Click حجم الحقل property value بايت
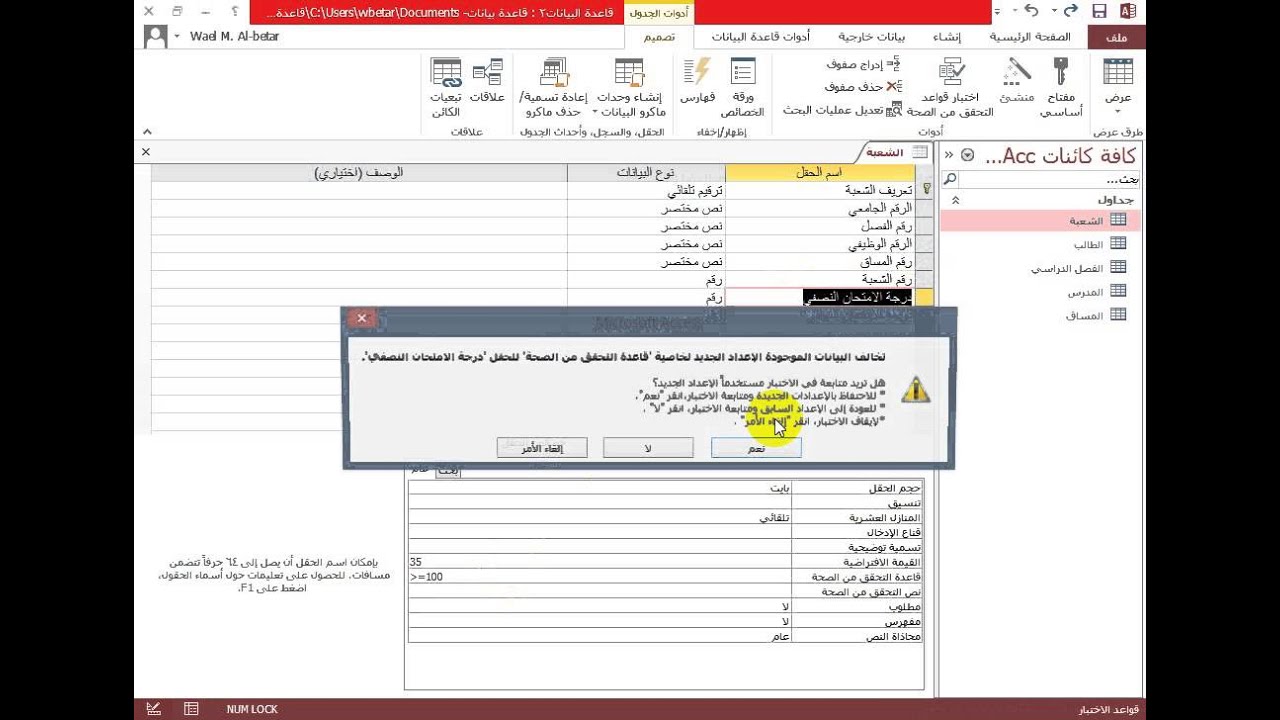The height and width of the screenshot is (720, 1280). (x=600, y=488)
